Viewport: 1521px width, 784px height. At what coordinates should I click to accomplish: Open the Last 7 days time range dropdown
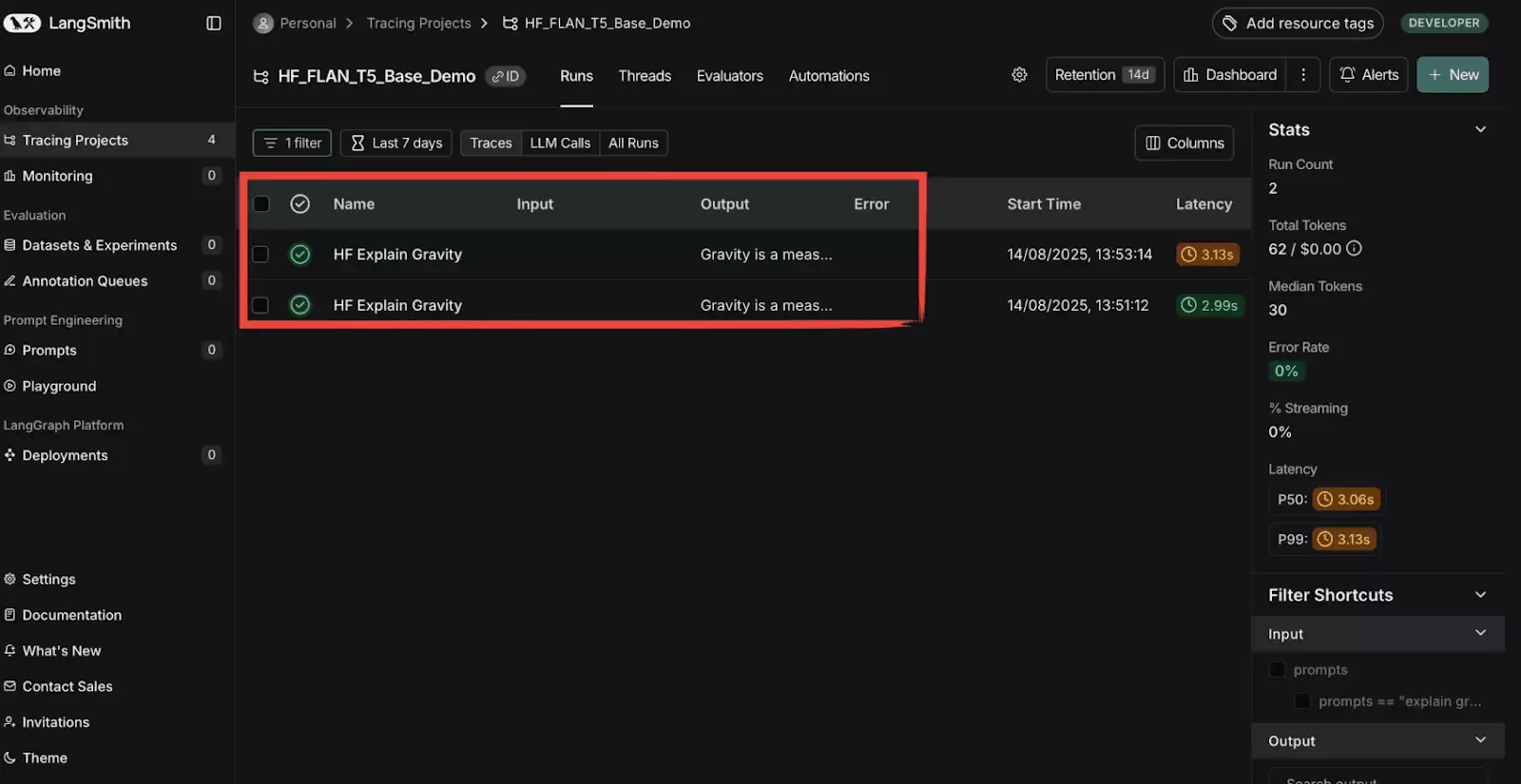[x=396, y=143]
